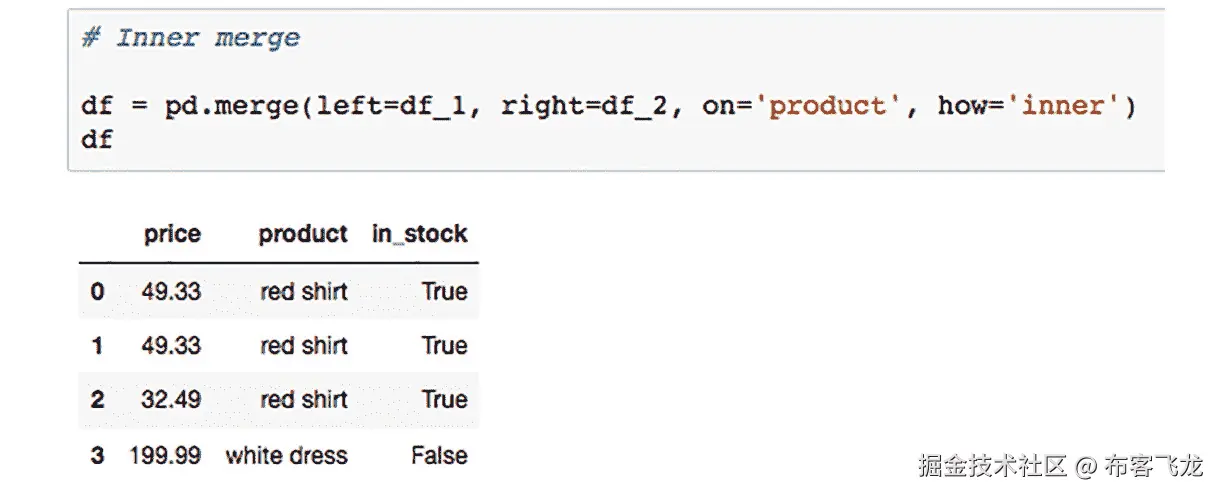Click row index 0 in the table
Image resolution: width=1220 pixels, height=496 pixels.
point(97,292)
